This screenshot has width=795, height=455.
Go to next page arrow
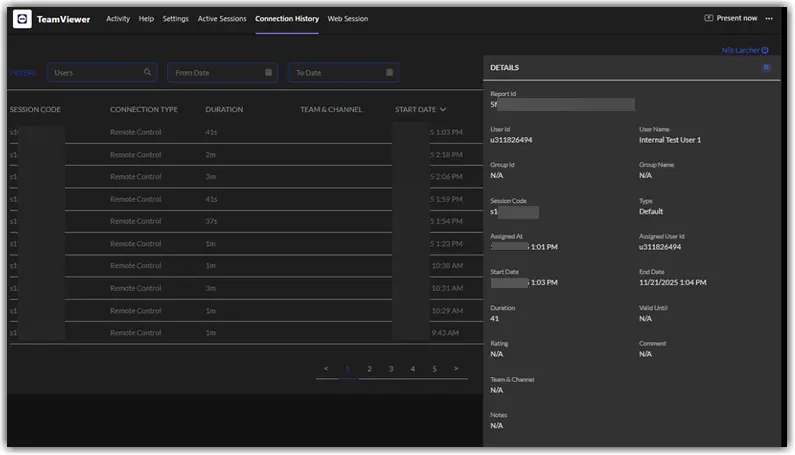(456, 369)
